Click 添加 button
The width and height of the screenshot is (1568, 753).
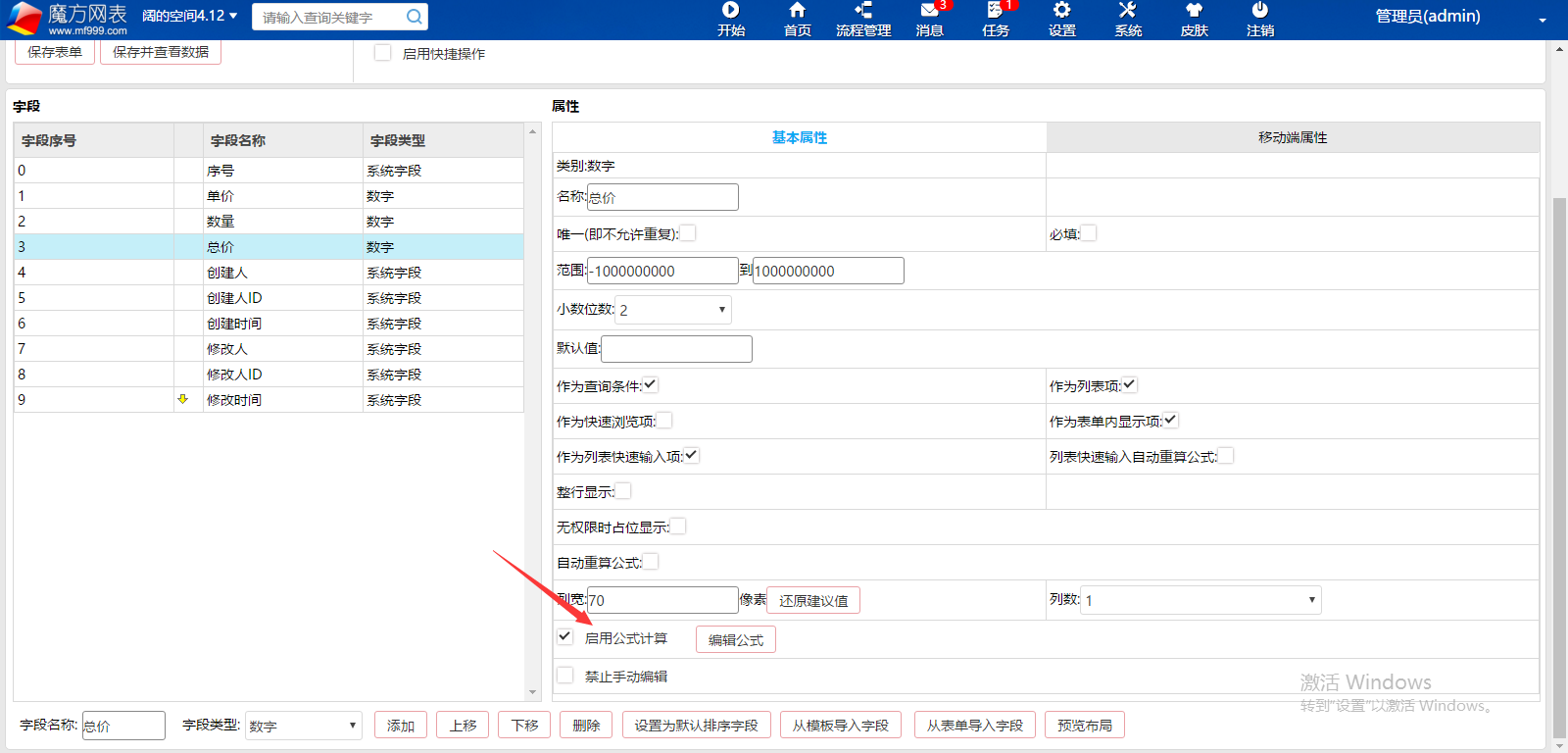401,726
